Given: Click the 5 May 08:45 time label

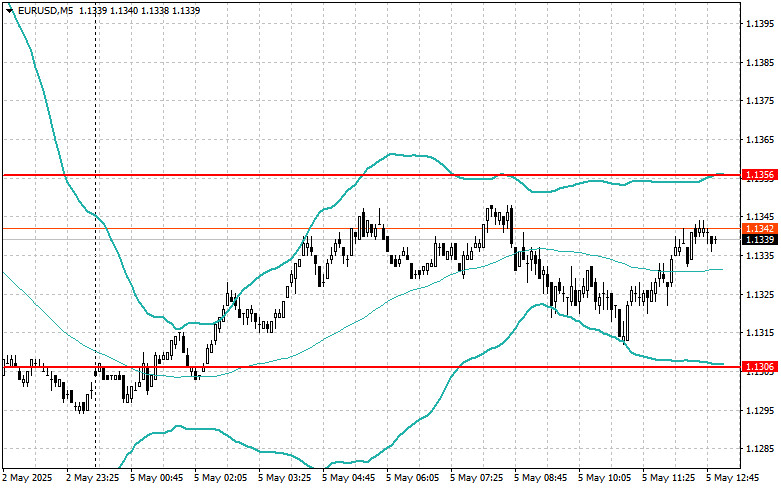Looking at the screenshot, I should click(541, 478).
